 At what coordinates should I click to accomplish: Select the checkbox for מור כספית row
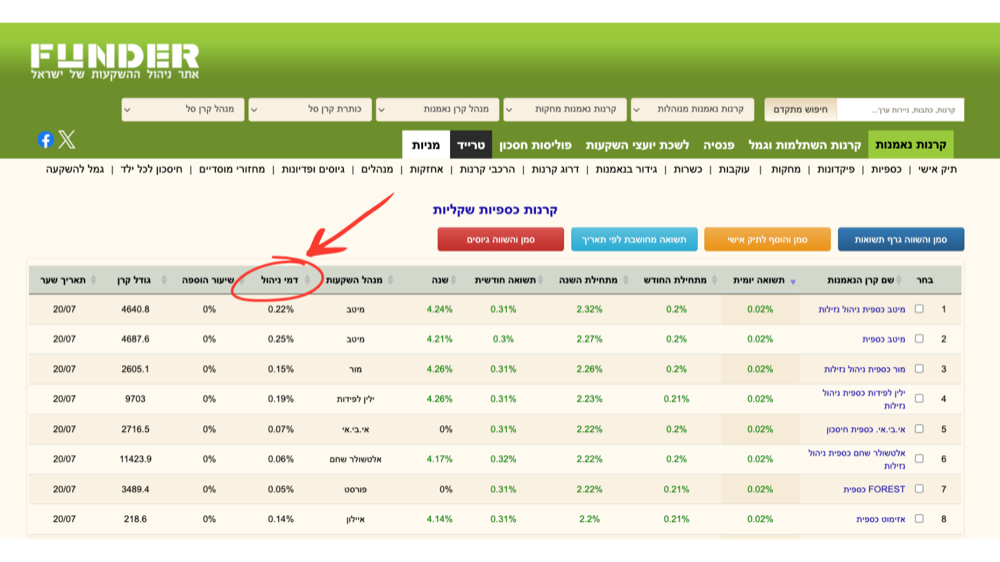coord(919,369)
